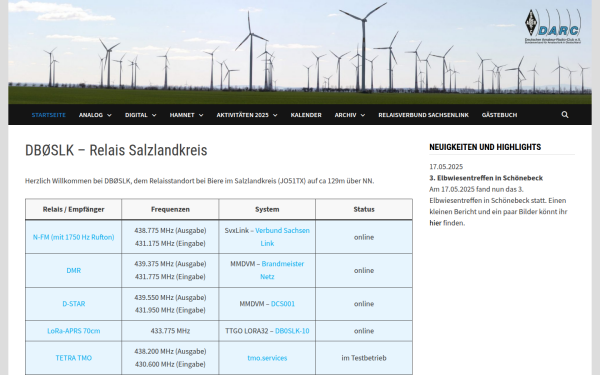This screenshot has height=375, width=600.
Task: Select the '433.775 MHz' frequency cell
Action: tap(170, 331)
